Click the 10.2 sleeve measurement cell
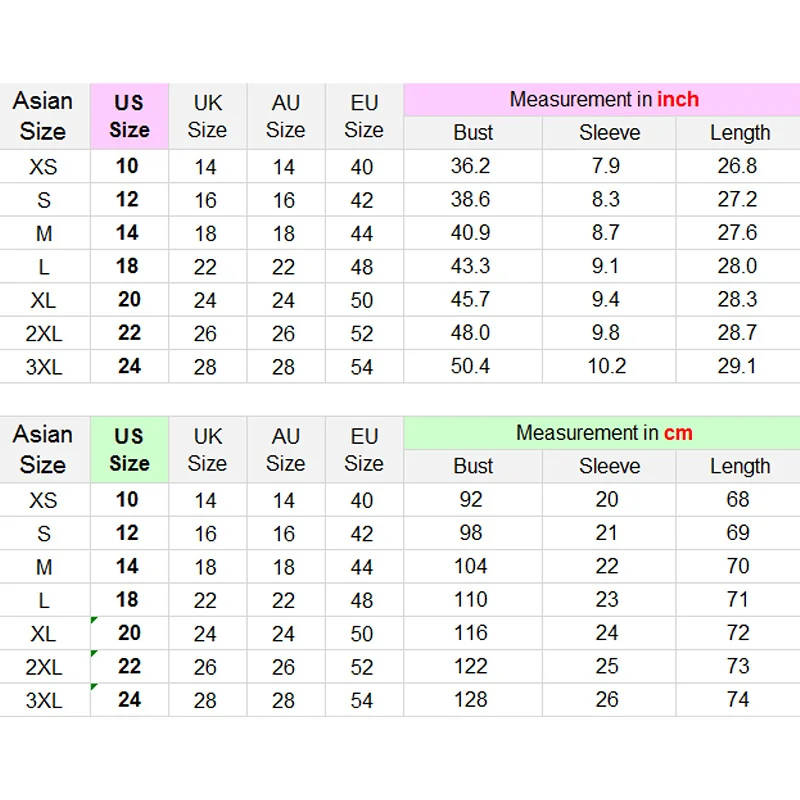 pos(607,366)
